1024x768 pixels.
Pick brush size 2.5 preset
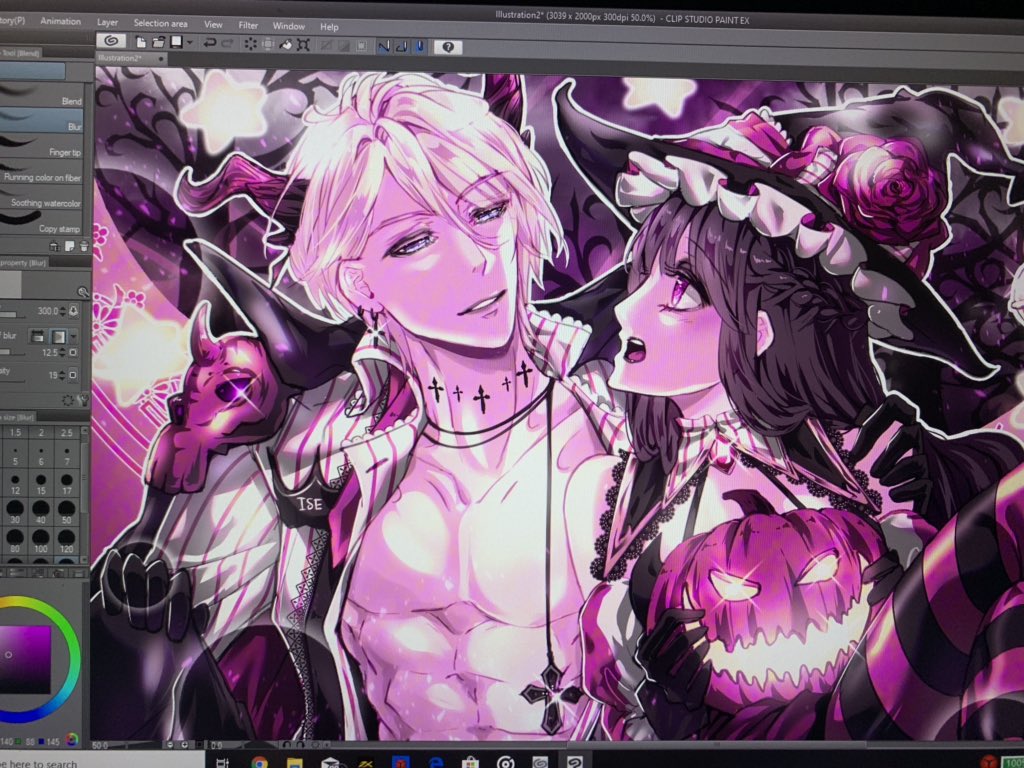coord(67,432)
